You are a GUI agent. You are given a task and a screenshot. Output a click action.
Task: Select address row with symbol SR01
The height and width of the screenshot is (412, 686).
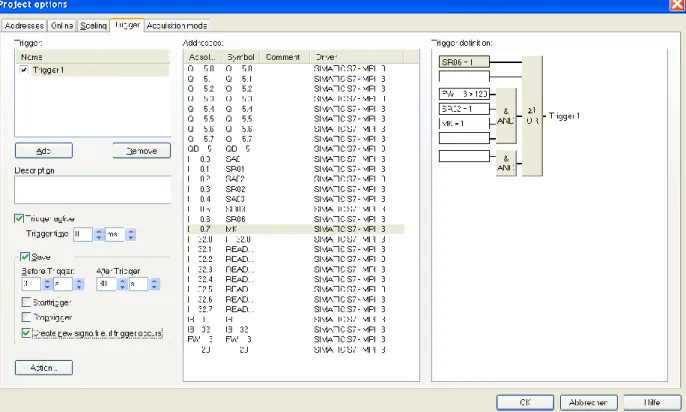coord(294,169)
